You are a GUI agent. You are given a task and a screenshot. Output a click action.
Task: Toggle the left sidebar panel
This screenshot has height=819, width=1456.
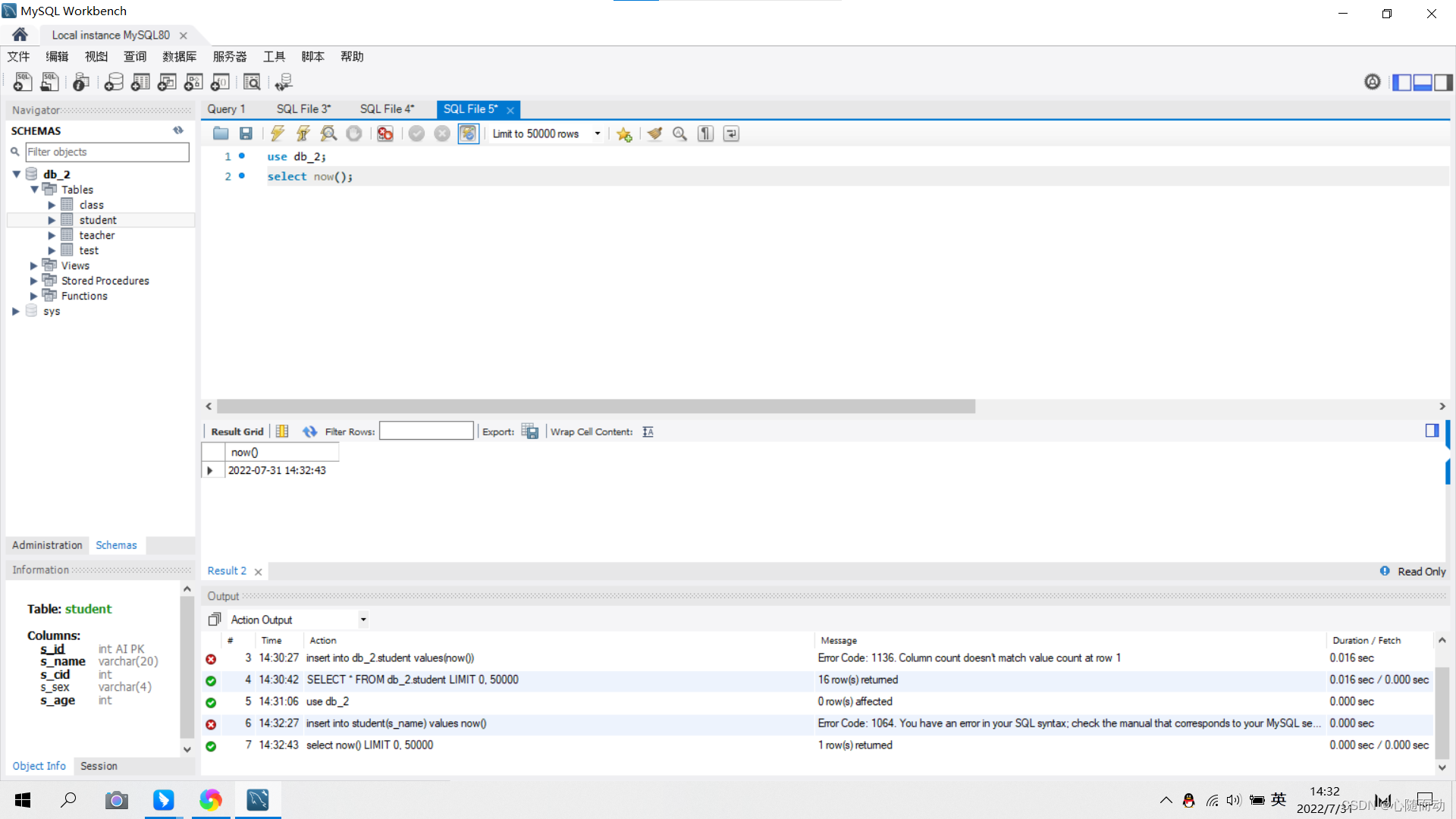pyautogui.click(x=1402, y=82)
